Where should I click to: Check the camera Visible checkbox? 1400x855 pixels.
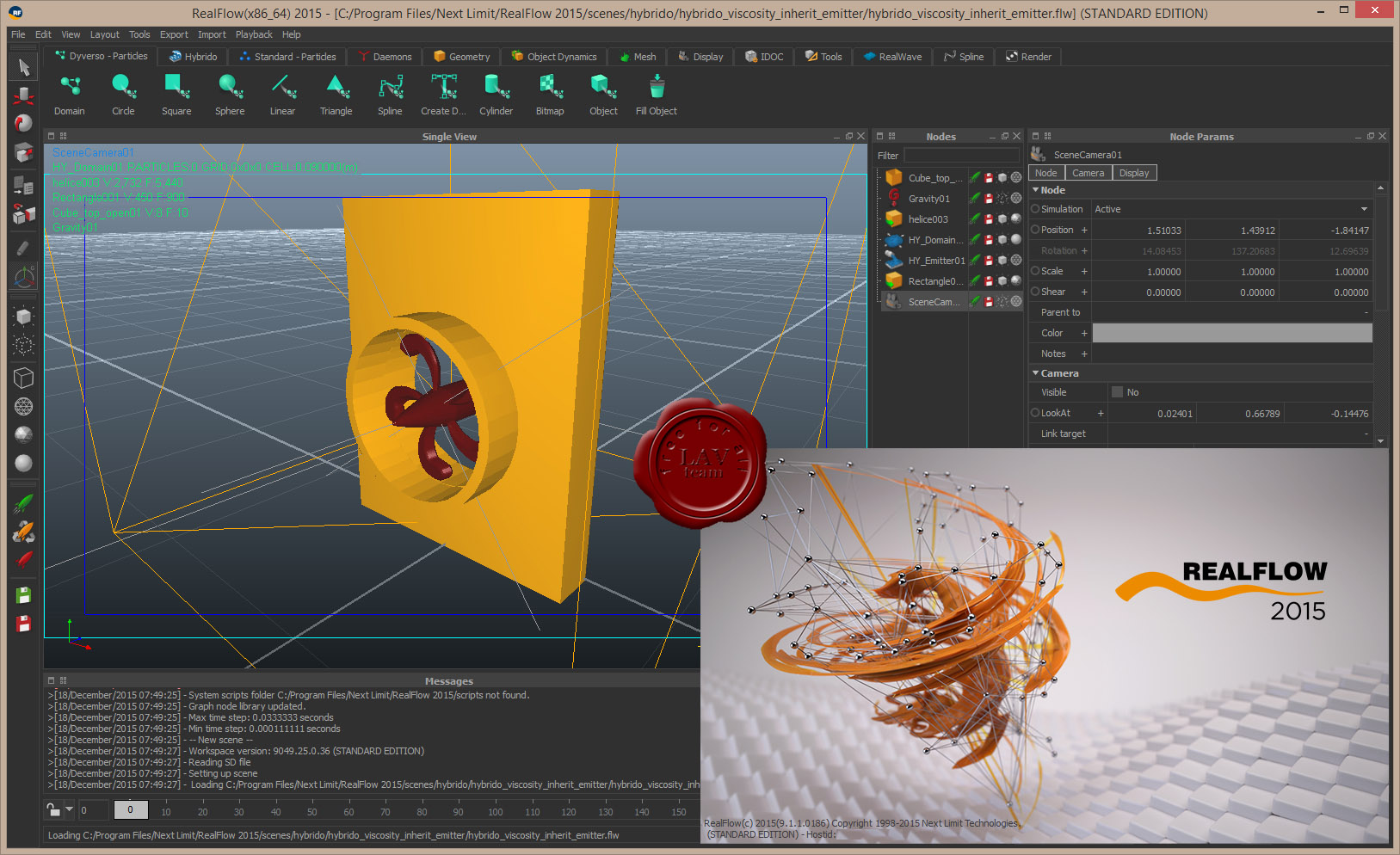(x=1117, y=392)
